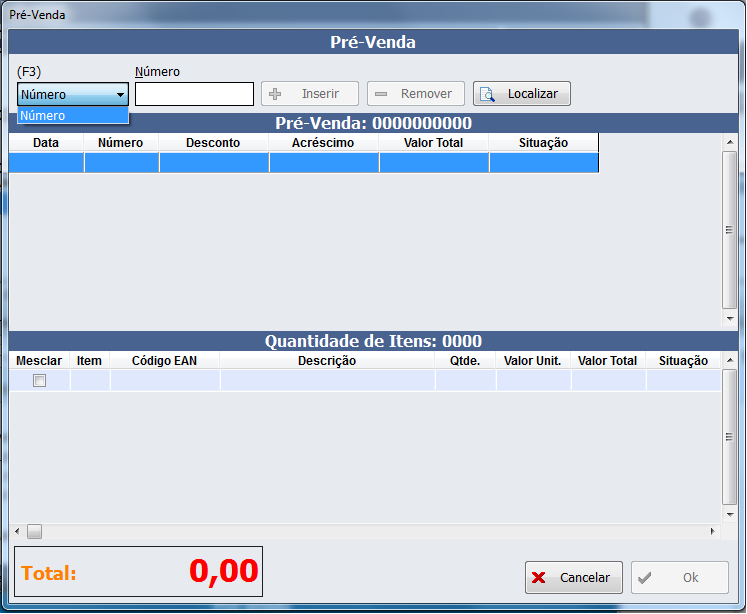Choose 'Número' from the open dropdown list
The image size is (747, 614).
point(72,116)
